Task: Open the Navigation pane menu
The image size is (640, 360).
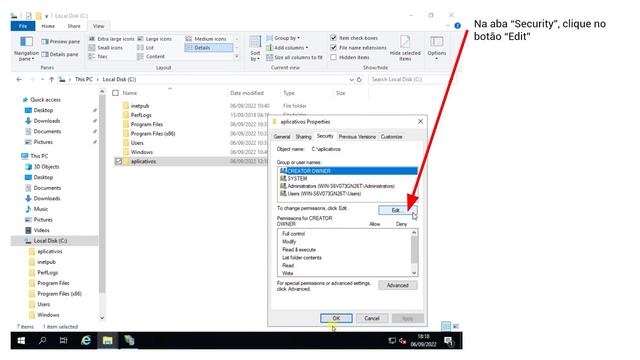Action: (26, 49)
